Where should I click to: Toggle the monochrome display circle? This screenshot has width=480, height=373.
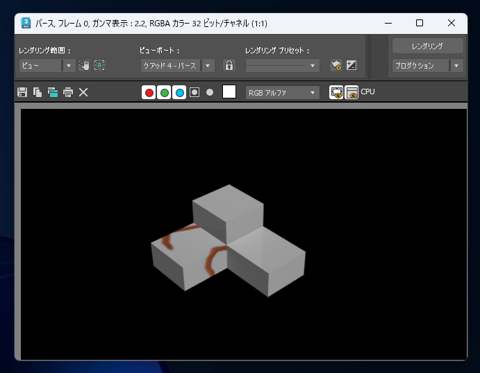(x=210, y=92)
